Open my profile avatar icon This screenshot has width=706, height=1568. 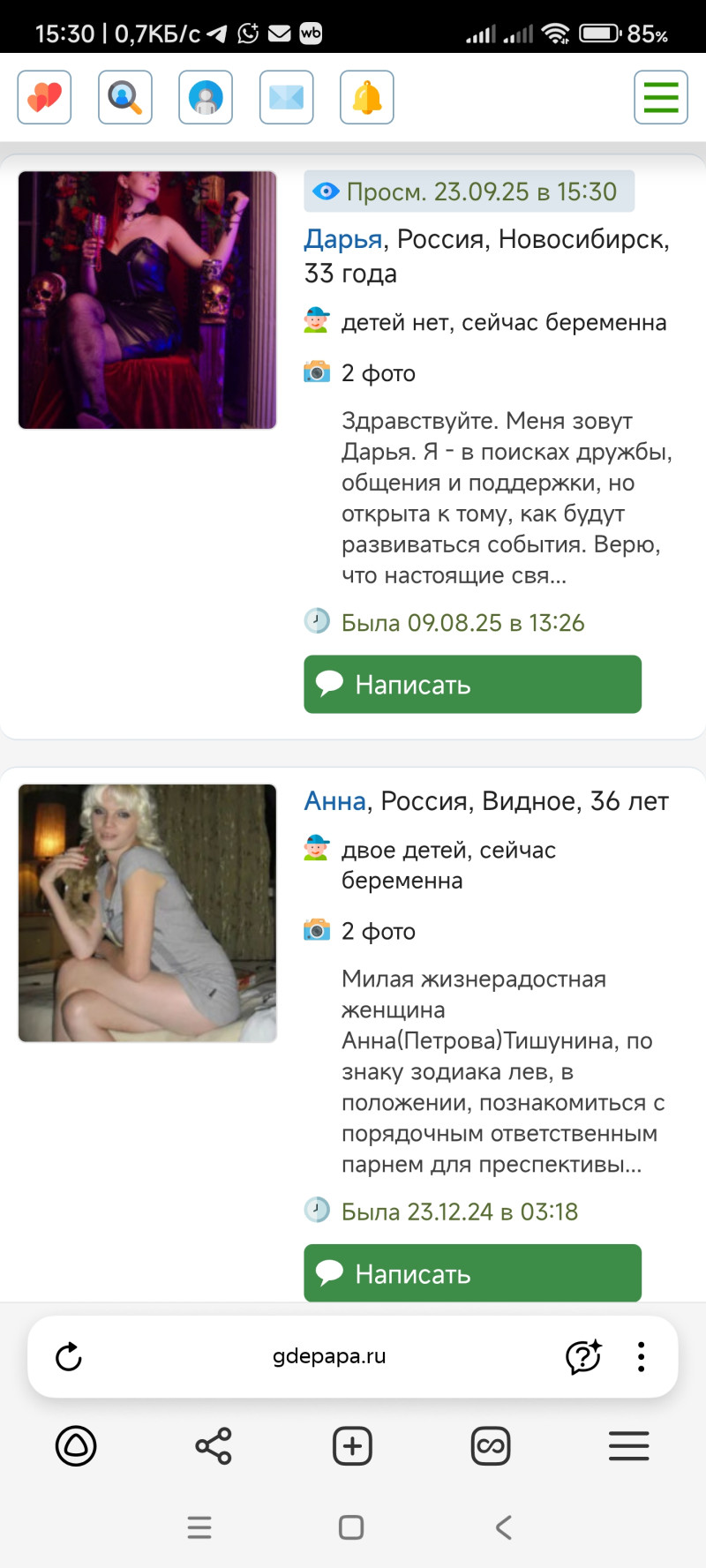pos(206,97)
